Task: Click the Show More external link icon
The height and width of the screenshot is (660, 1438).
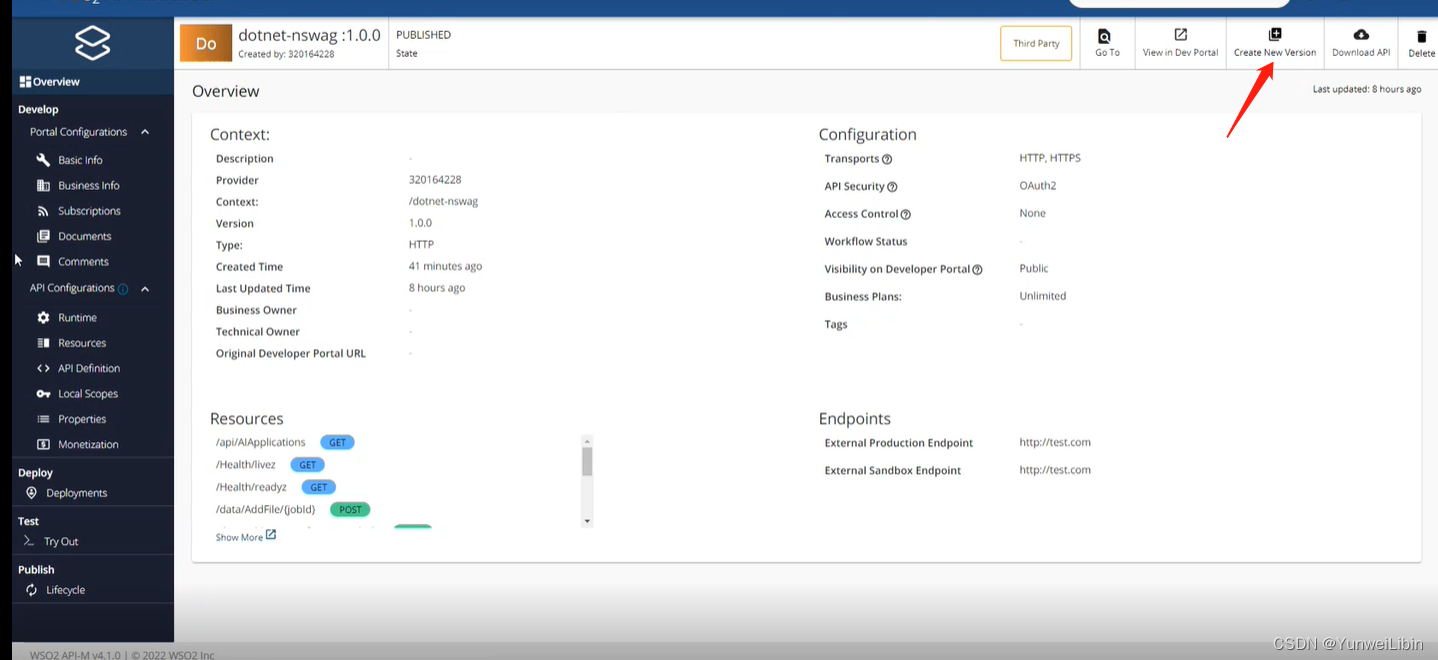Action: click(271, 536)
